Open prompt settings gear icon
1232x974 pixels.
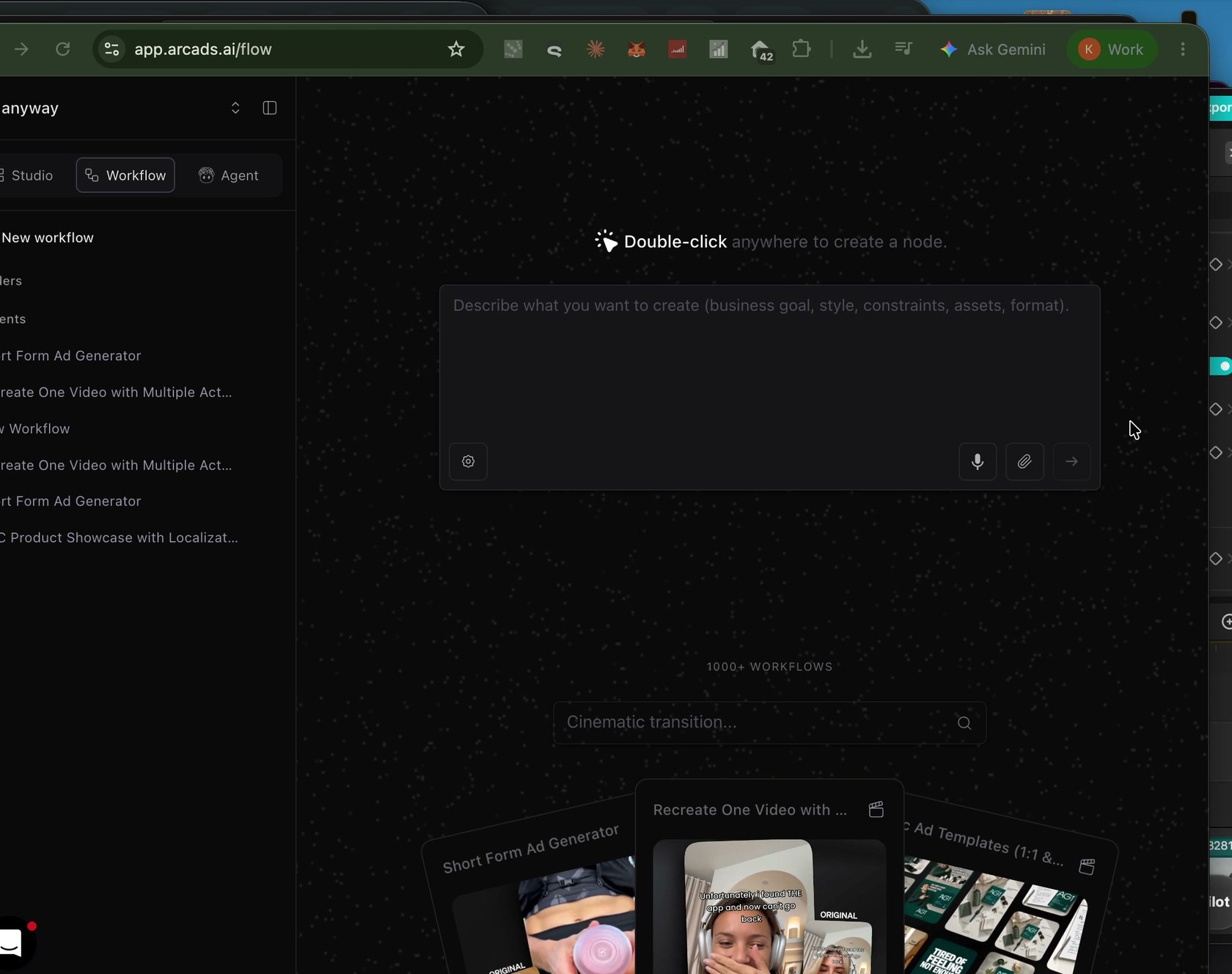coord(469,461)
